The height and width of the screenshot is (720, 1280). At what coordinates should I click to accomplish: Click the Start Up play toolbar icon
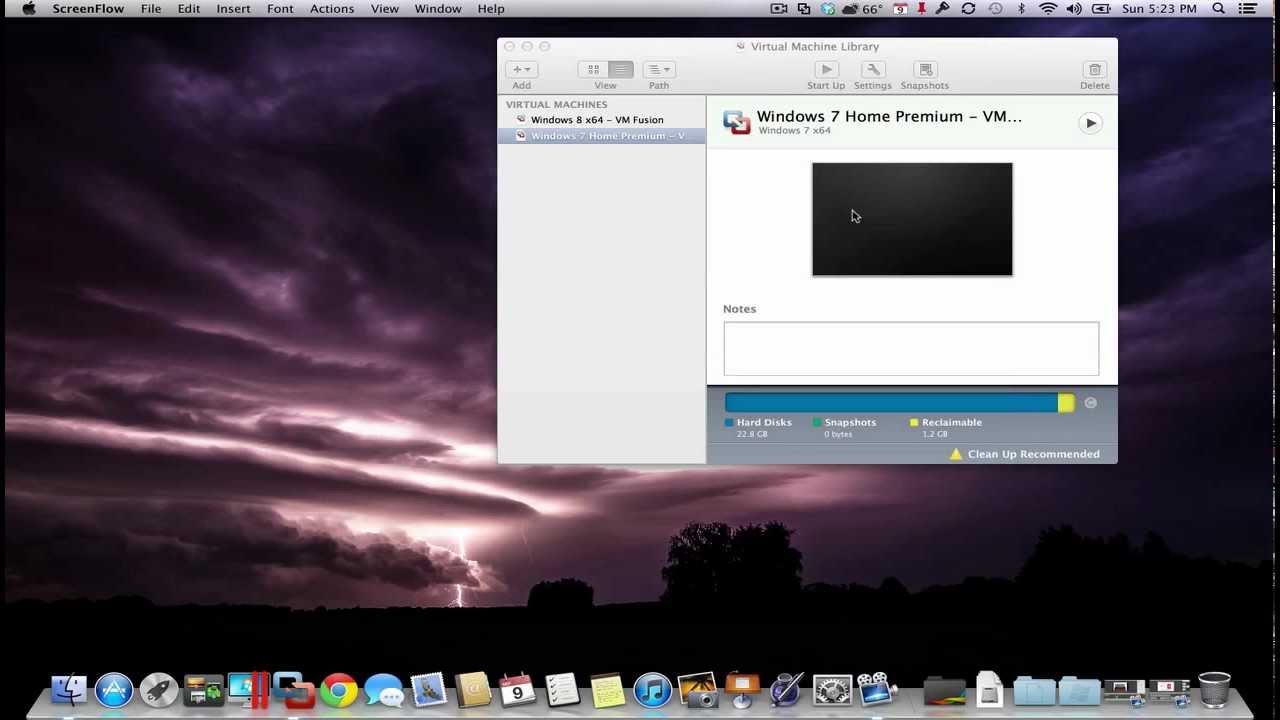pyautogui.click(x=826, y=69)
